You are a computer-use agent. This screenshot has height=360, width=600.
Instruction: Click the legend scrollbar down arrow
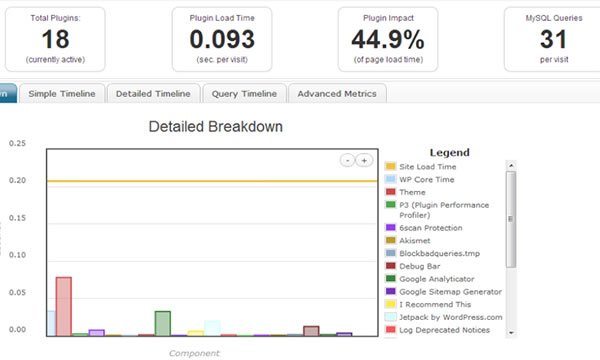511,333
